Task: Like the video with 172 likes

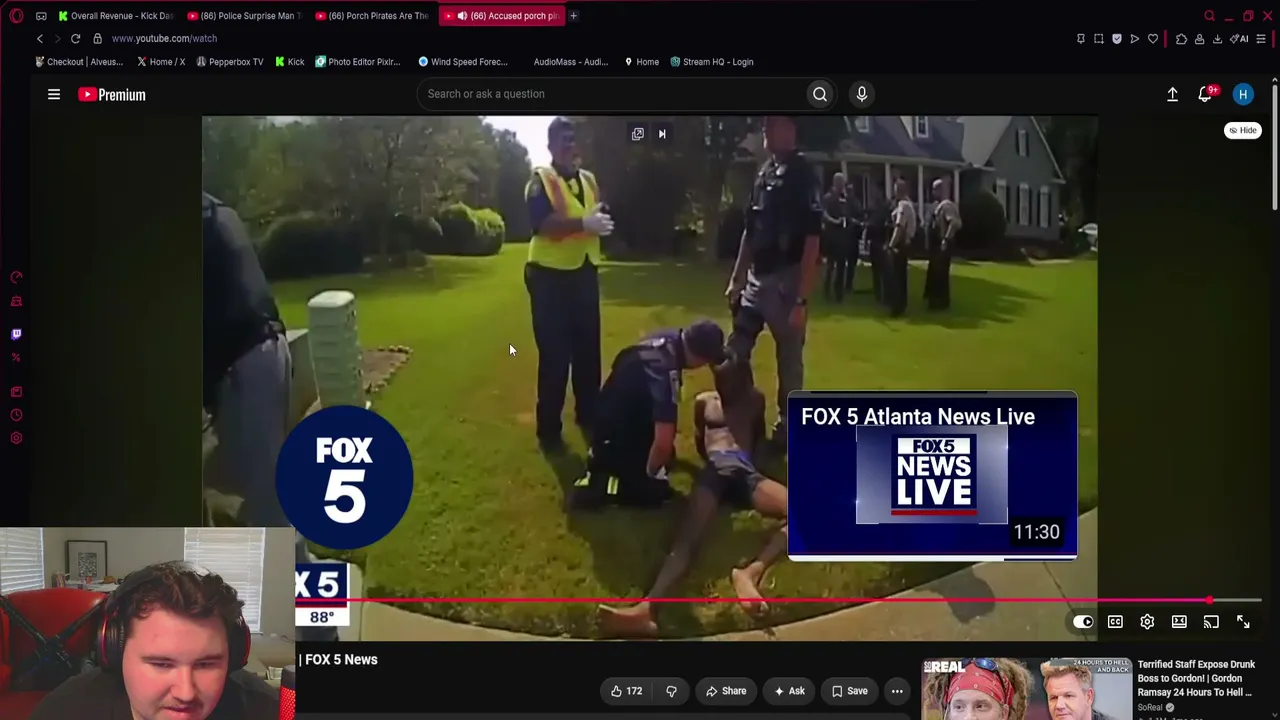Action: pyautogui.click(x=627, y=691)
